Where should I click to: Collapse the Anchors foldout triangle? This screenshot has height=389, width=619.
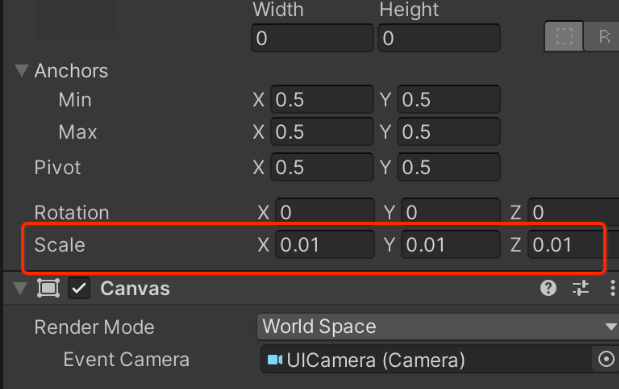[x=22, y=71]
